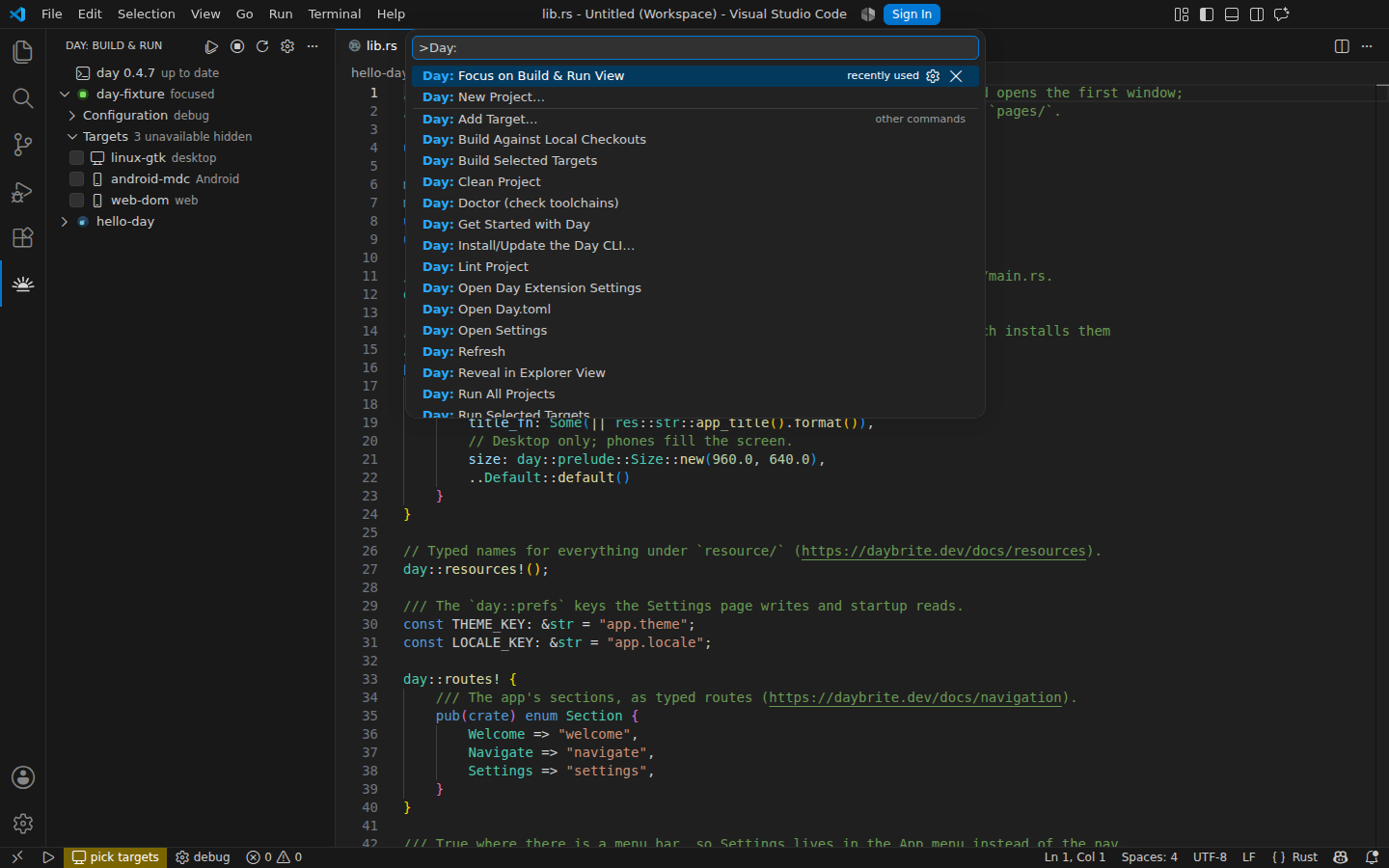
Task: Click the remote window icon in status bar
Action: 16,857
